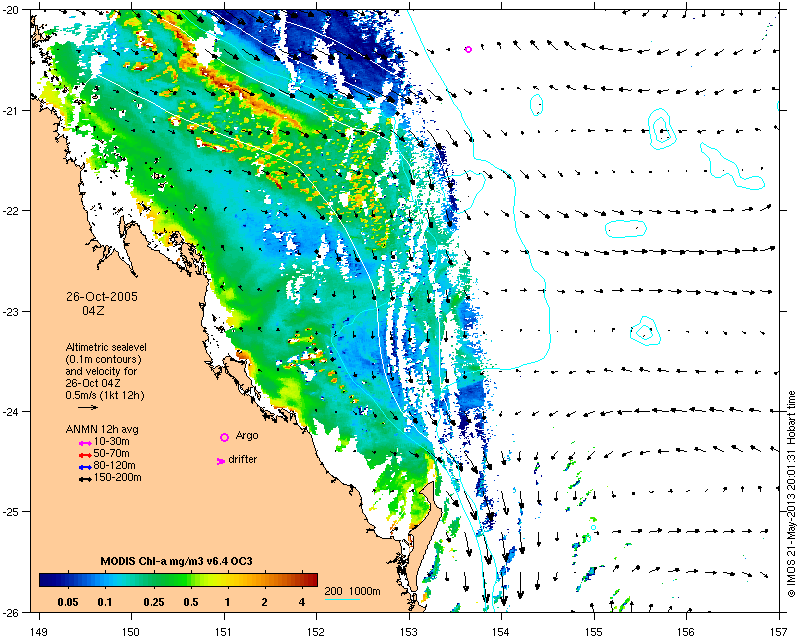This screenshot has width=800, height=640.
Task: Click the '4' colorbar value
Action: (x=302, y=602)
